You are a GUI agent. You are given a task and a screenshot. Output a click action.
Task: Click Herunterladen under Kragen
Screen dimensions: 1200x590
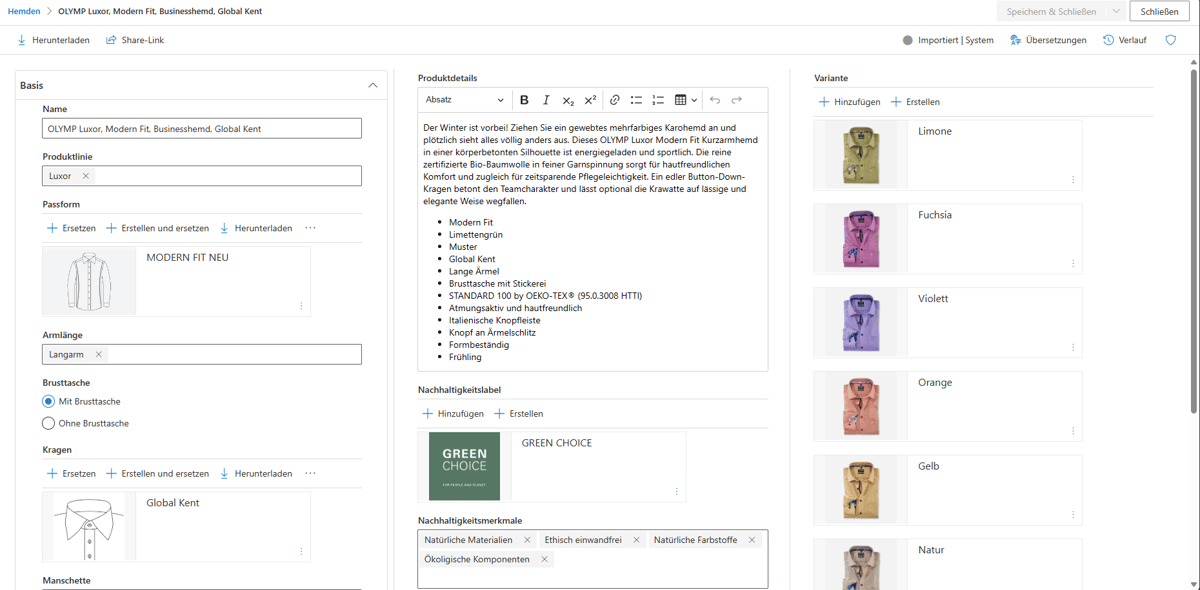point(256,473)
